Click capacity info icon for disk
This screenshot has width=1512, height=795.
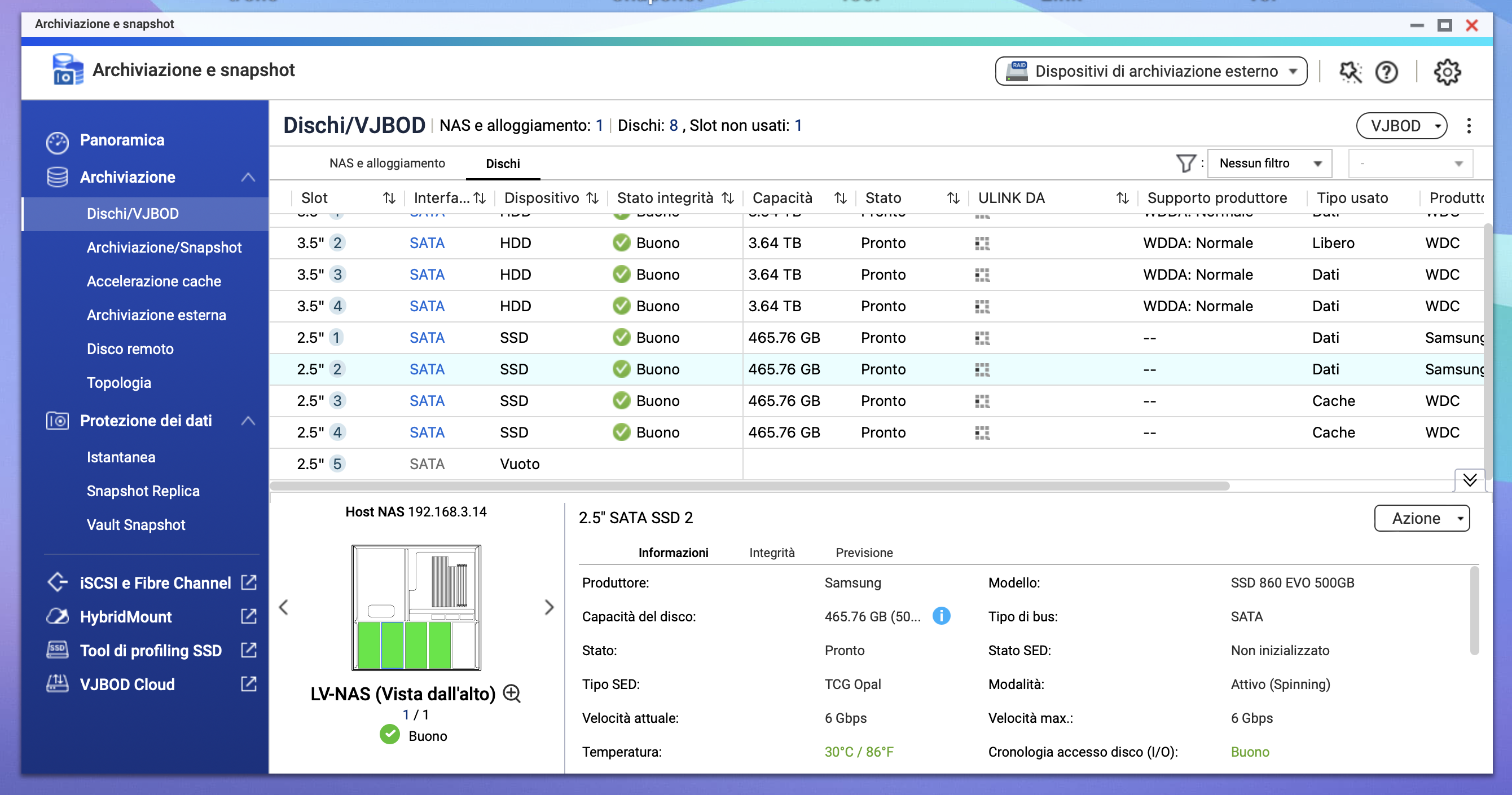click(x=941, y=616)
